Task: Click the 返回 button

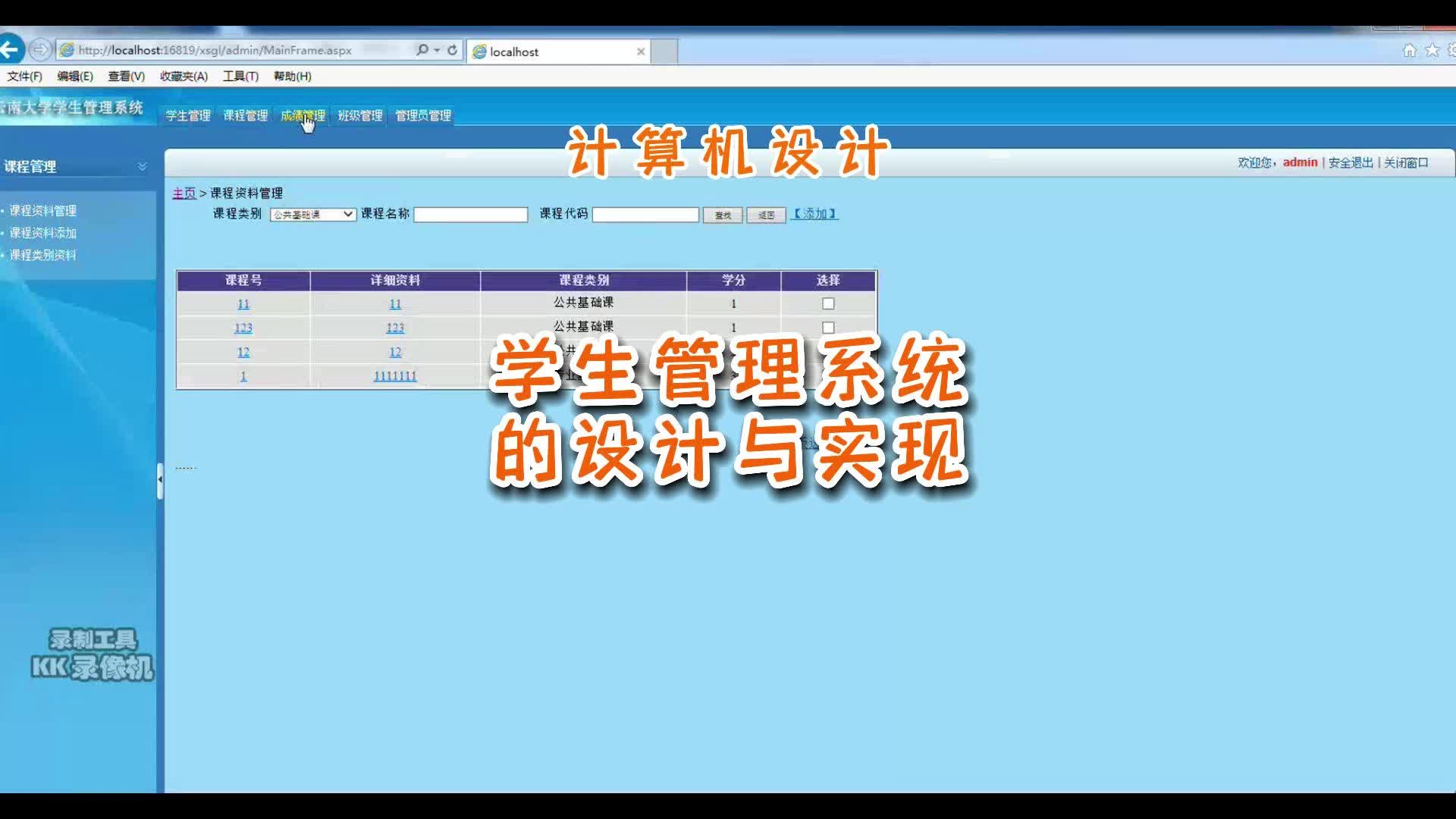Action: tap(766, 215)
